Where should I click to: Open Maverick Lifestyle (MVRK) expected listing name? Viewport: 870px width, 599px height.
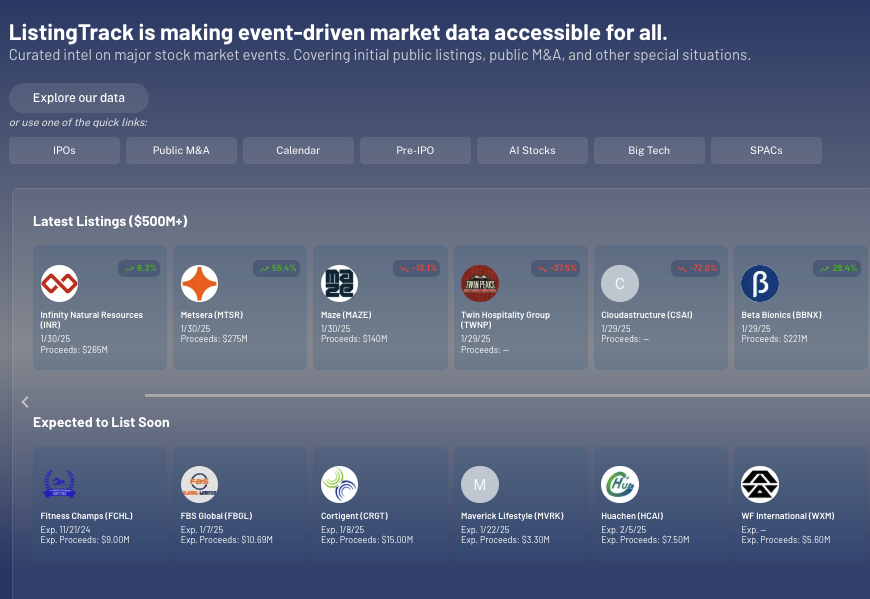click(512, 516)
